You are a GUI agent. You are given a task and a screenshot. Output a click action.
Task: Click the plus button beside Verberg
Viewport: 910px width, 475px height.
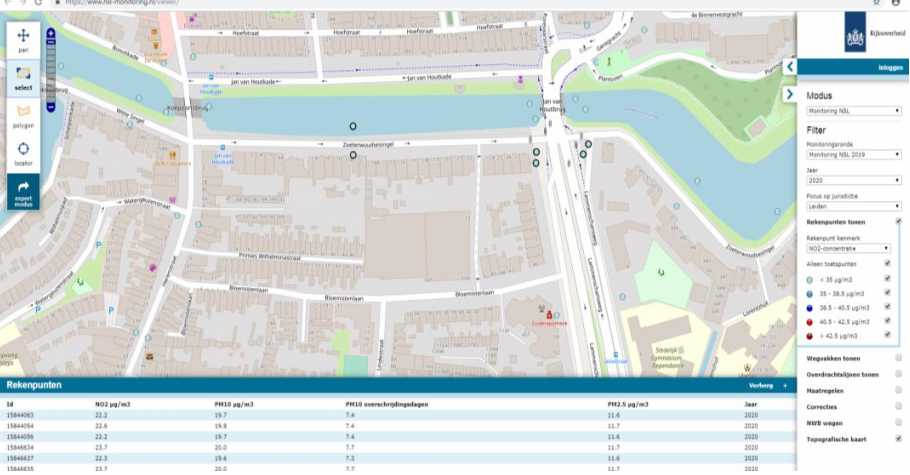(785, 386)
